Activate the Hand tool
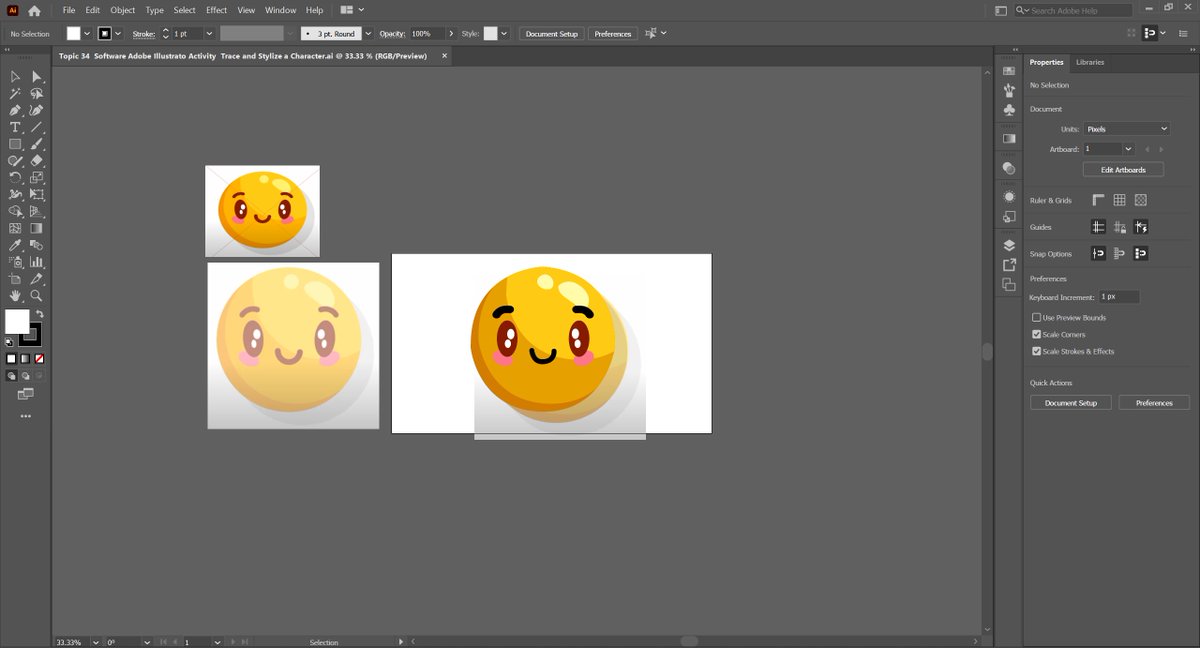1200x648 pixels. click(15, 296)
